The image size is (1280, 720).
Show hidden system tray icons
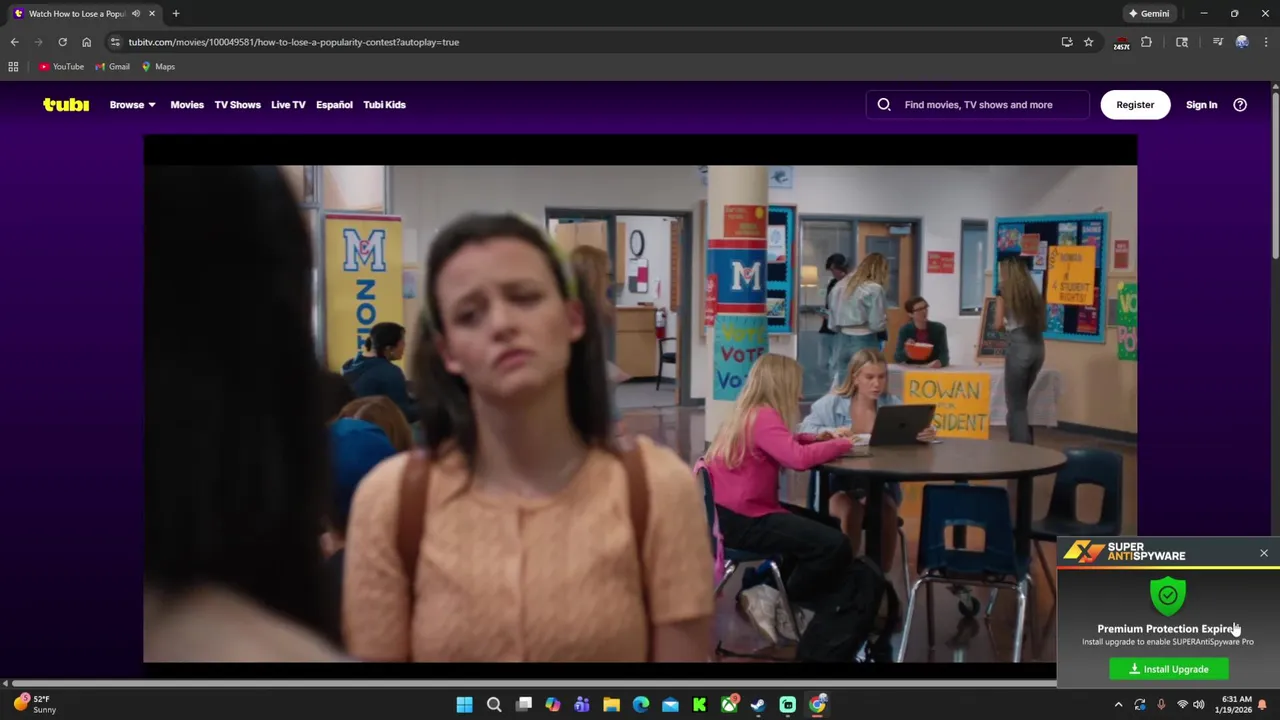tap(1118, 705)
